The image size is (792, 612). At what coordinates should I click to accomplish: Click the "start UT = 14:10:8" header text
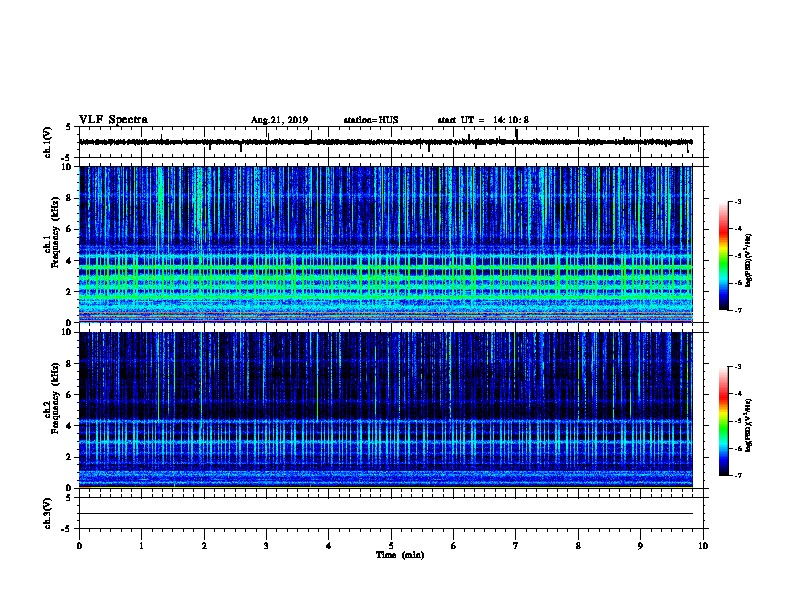pos(483,120)
